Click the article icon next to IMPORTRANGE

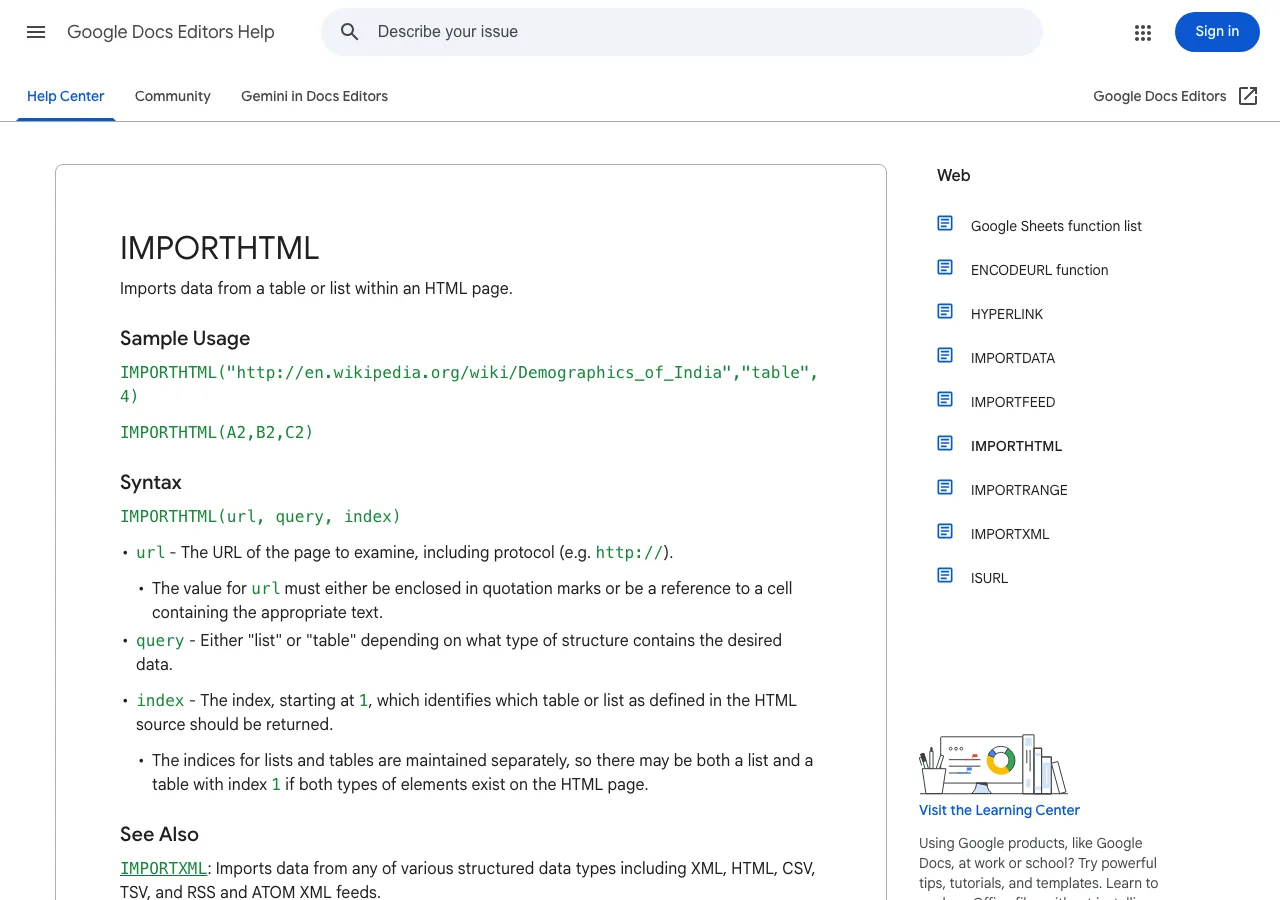[x=945, y=487]
